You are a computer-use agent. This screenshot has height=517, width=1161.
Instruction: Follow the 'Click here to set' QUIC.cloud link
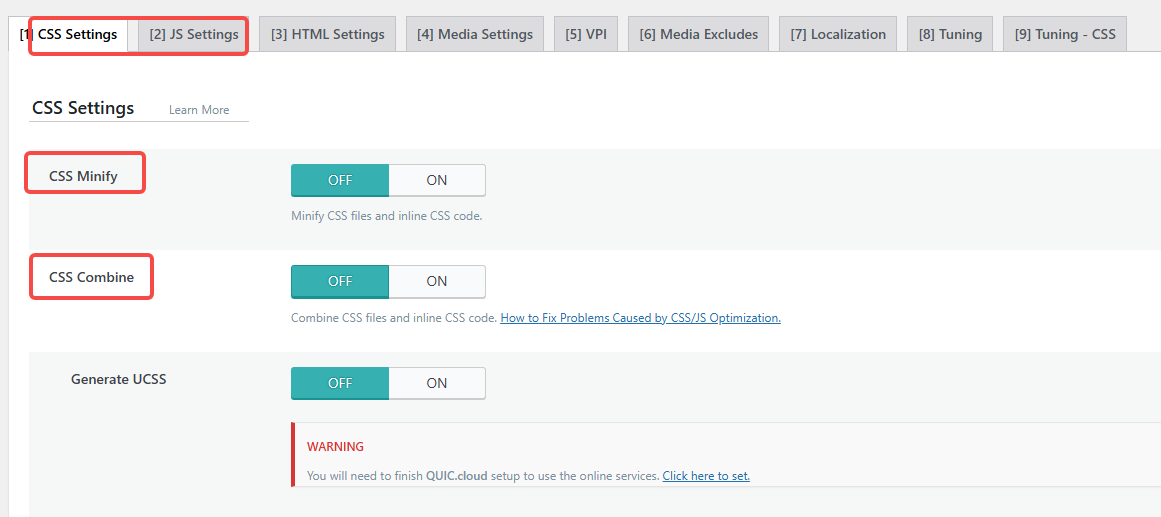pyautogui.click(x=705, y=476)
